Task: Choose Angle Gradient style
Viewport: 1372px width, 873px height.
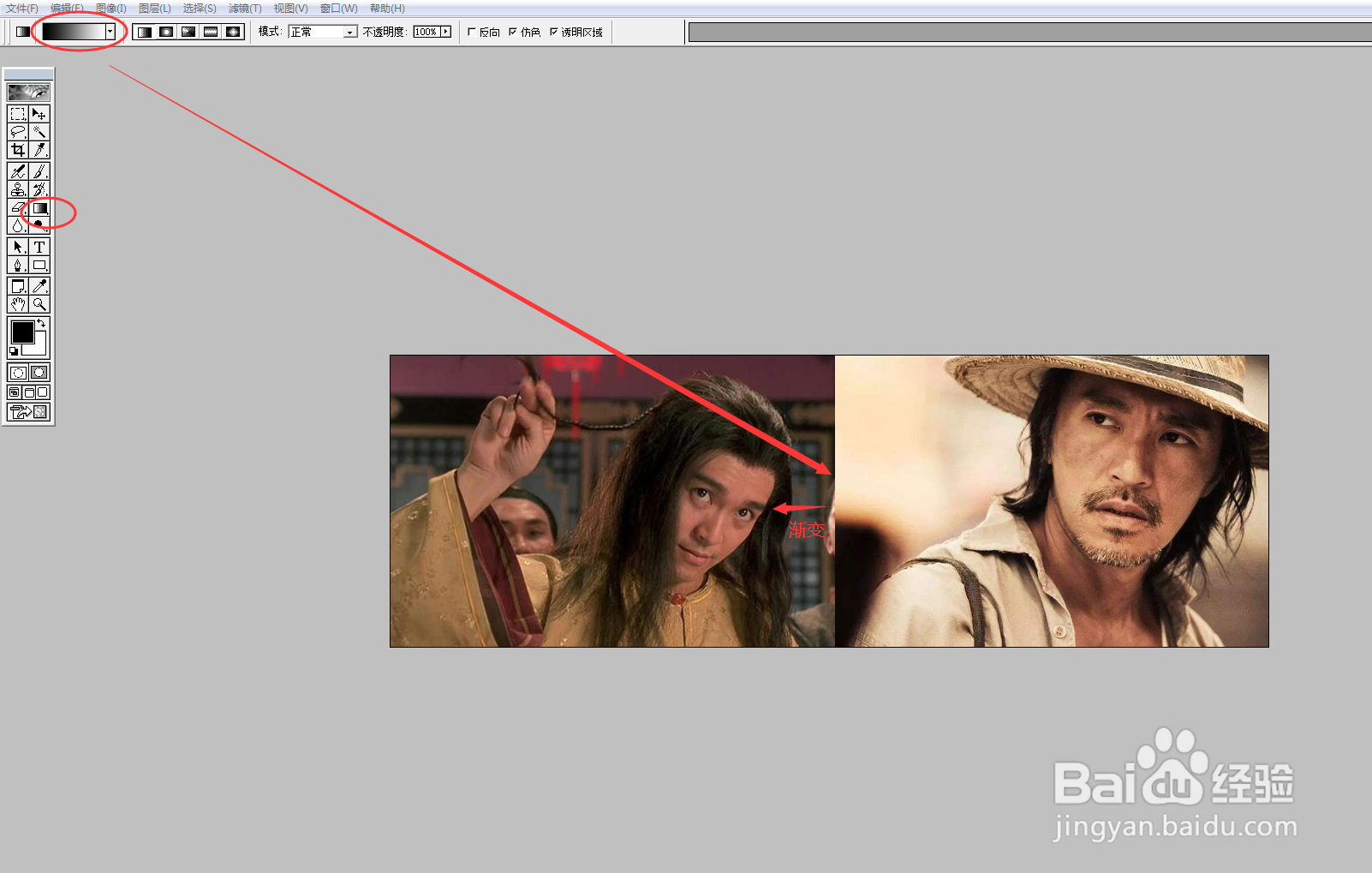Action: [188, 32]
